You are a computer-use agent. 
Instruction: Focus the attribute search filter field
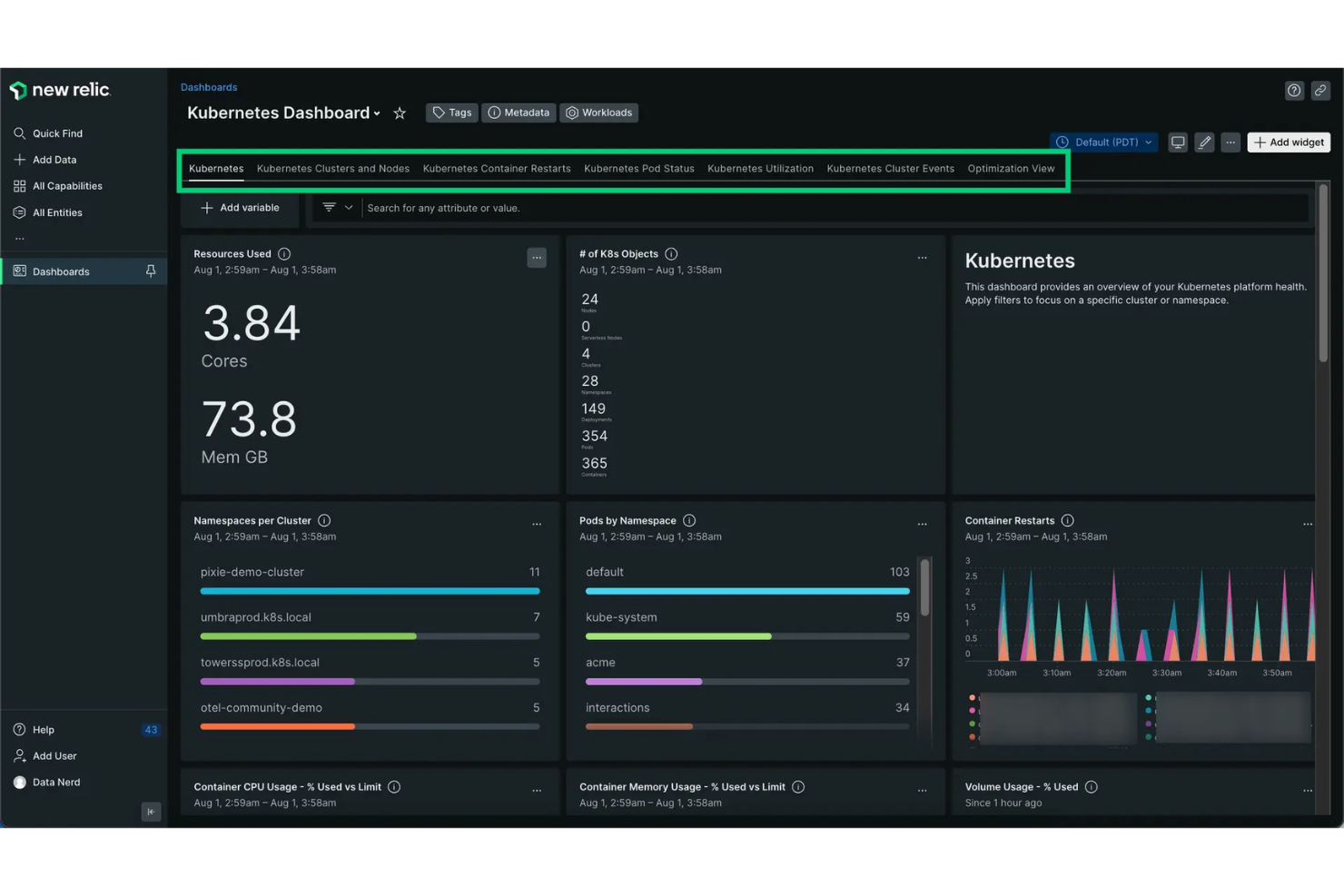(x=835, y=208)
